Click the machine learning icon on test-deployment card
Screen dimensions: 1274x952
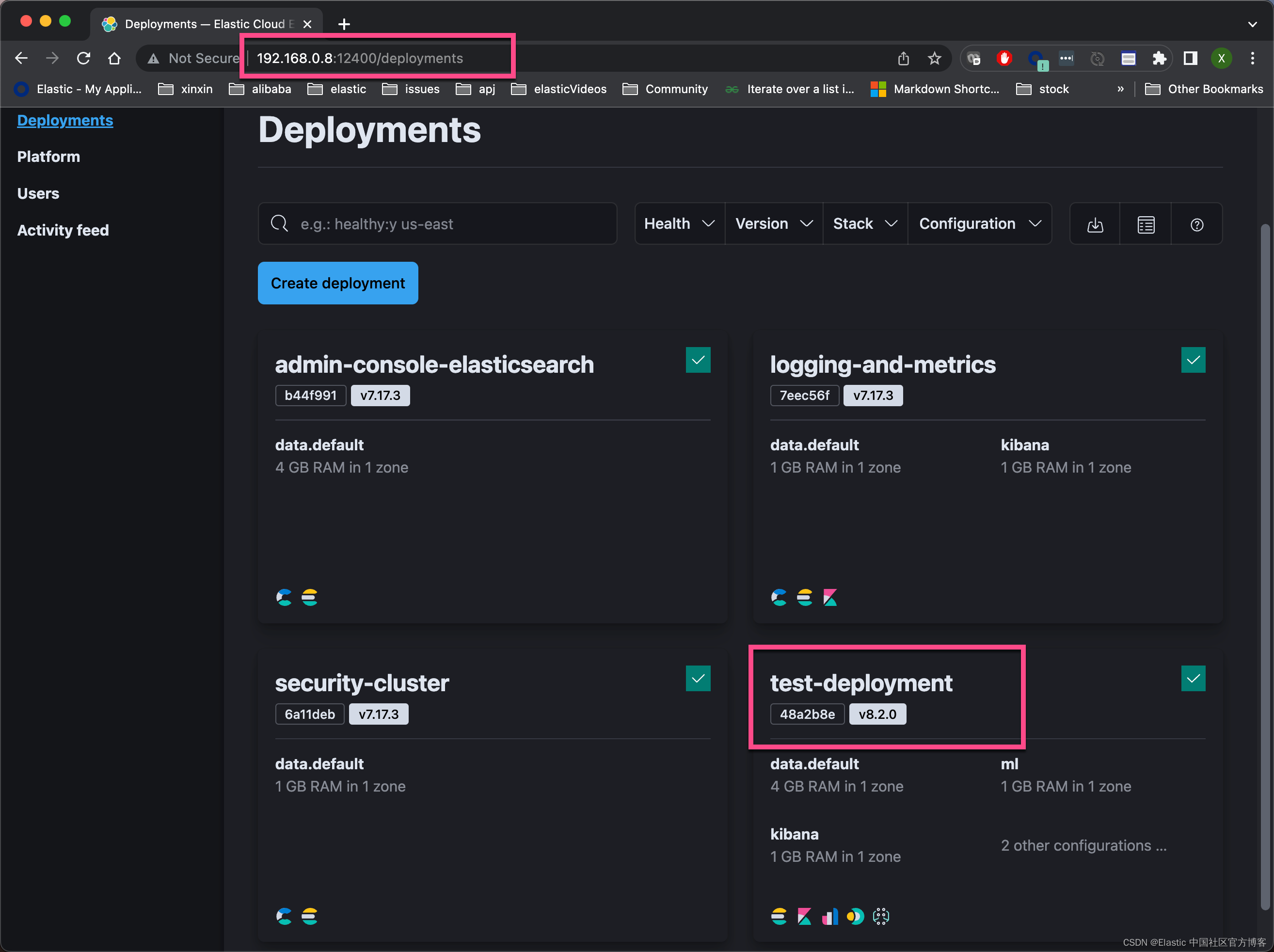coord(881,916)
